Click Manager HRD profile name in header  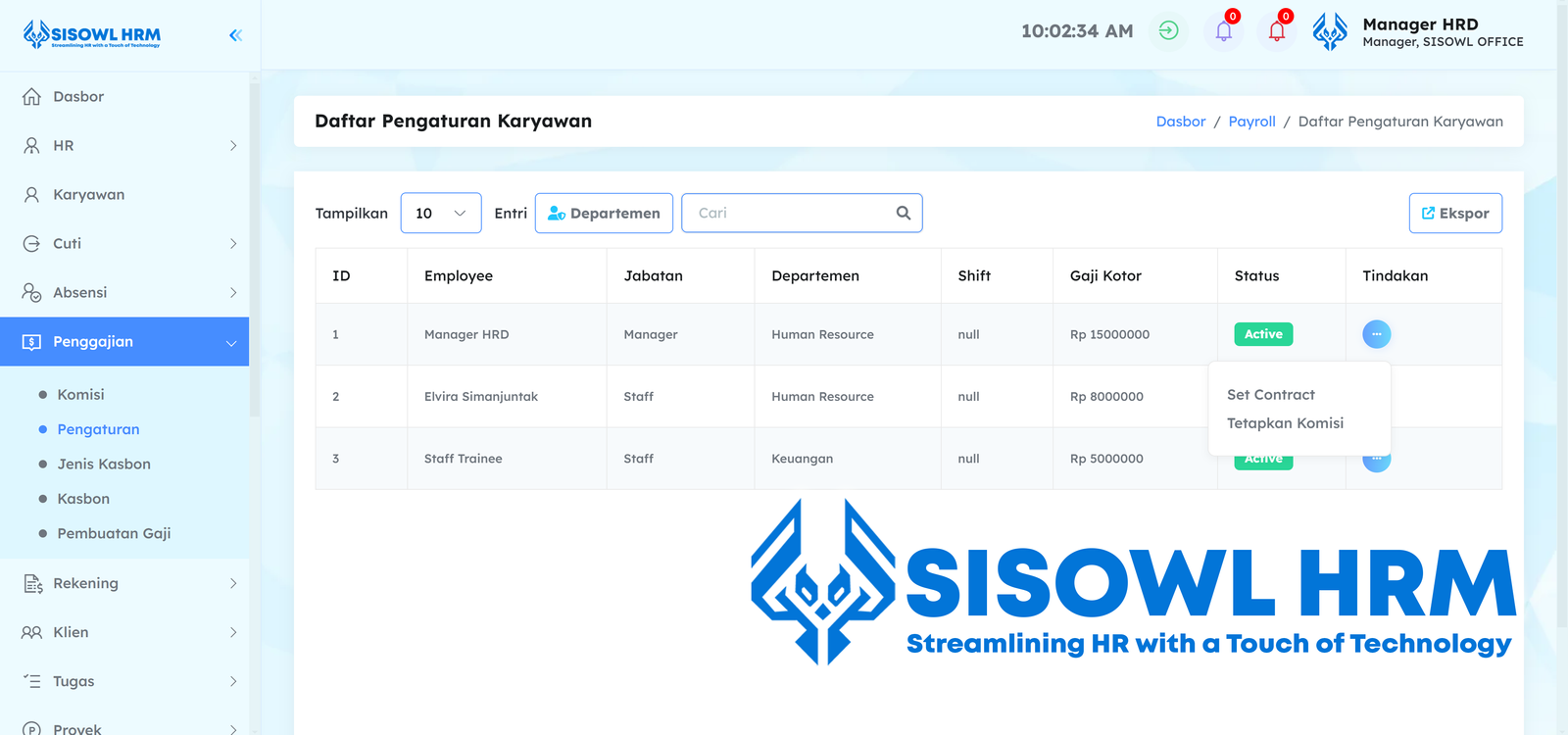tap(1420, 24)
